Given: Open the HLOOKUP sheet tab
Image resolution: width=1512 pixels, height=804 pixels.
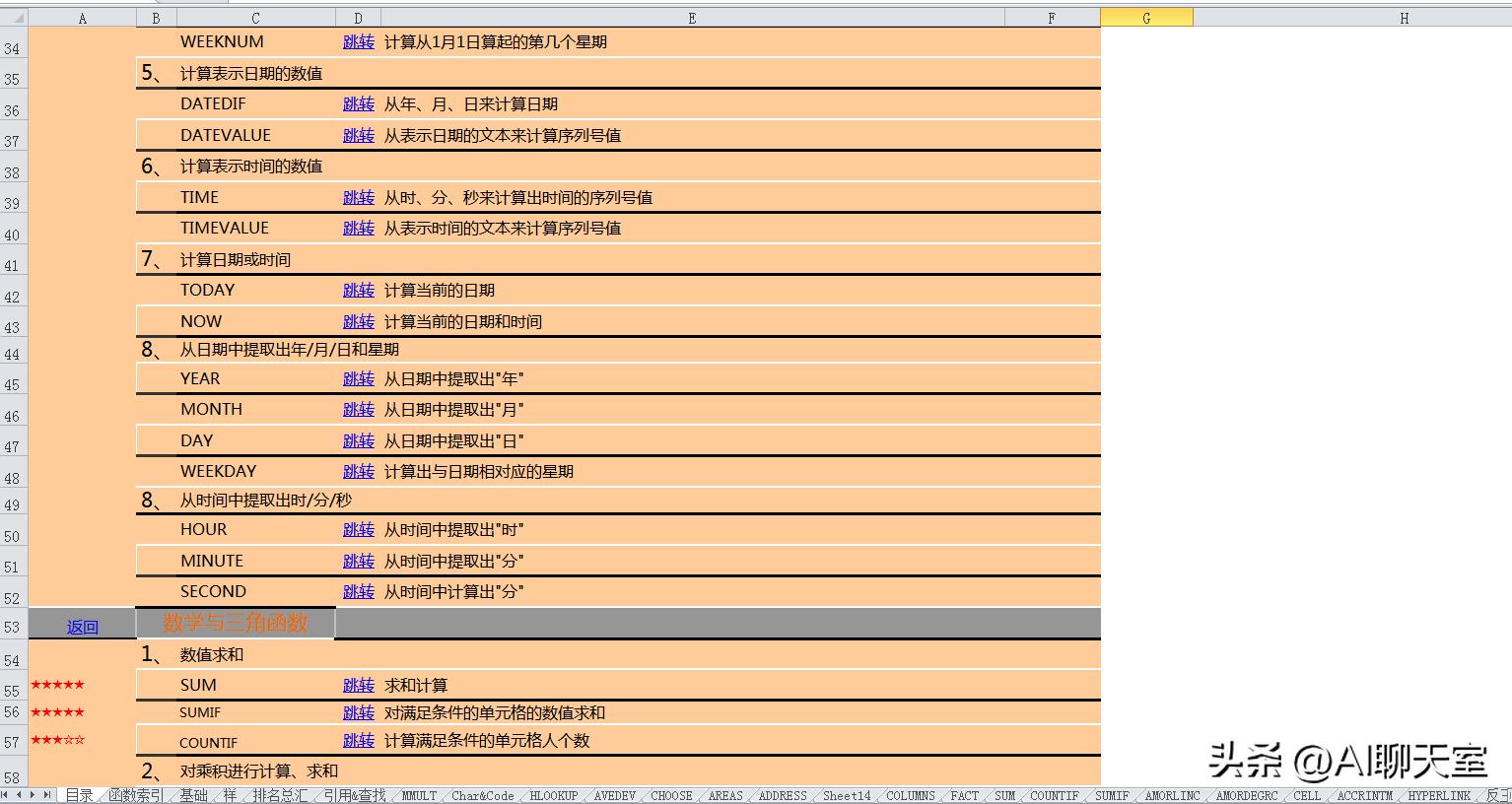Looking at the screenshot, I should (553, 795).
